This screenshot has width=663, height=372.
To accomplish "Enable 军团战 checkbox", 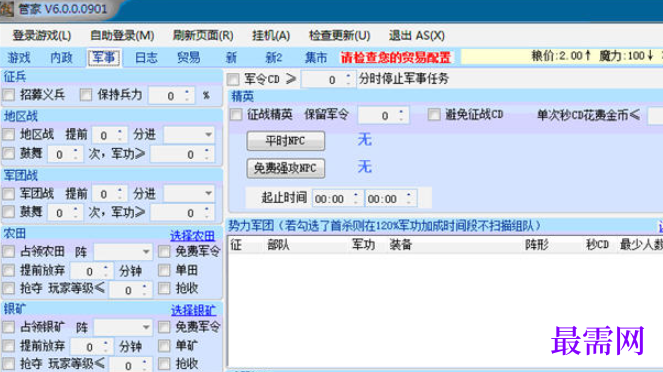I will pos(9,194).
